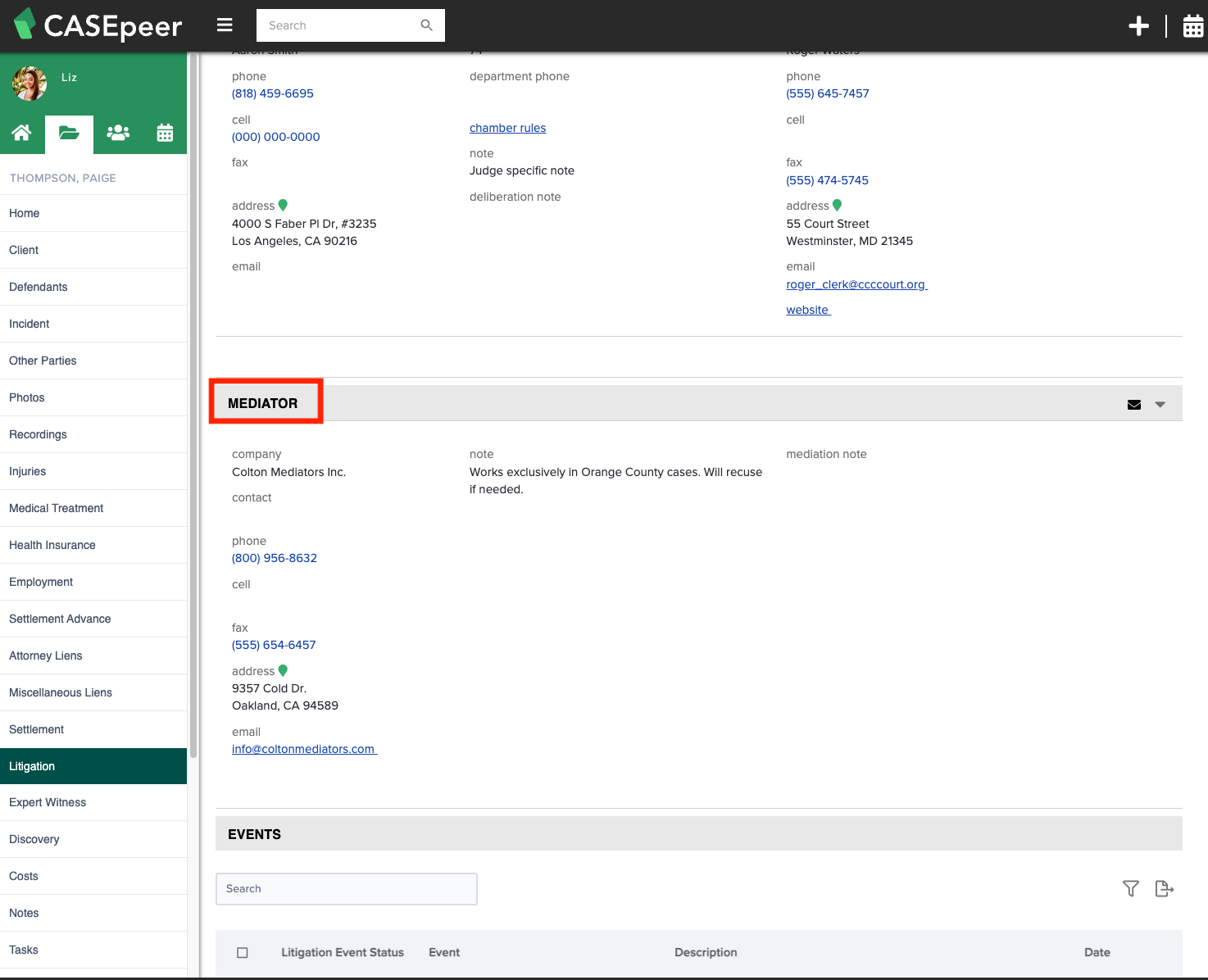Click clerk phone (555) 645-7457
This screenshot has width=1208, height=980.
pos(828,93)
